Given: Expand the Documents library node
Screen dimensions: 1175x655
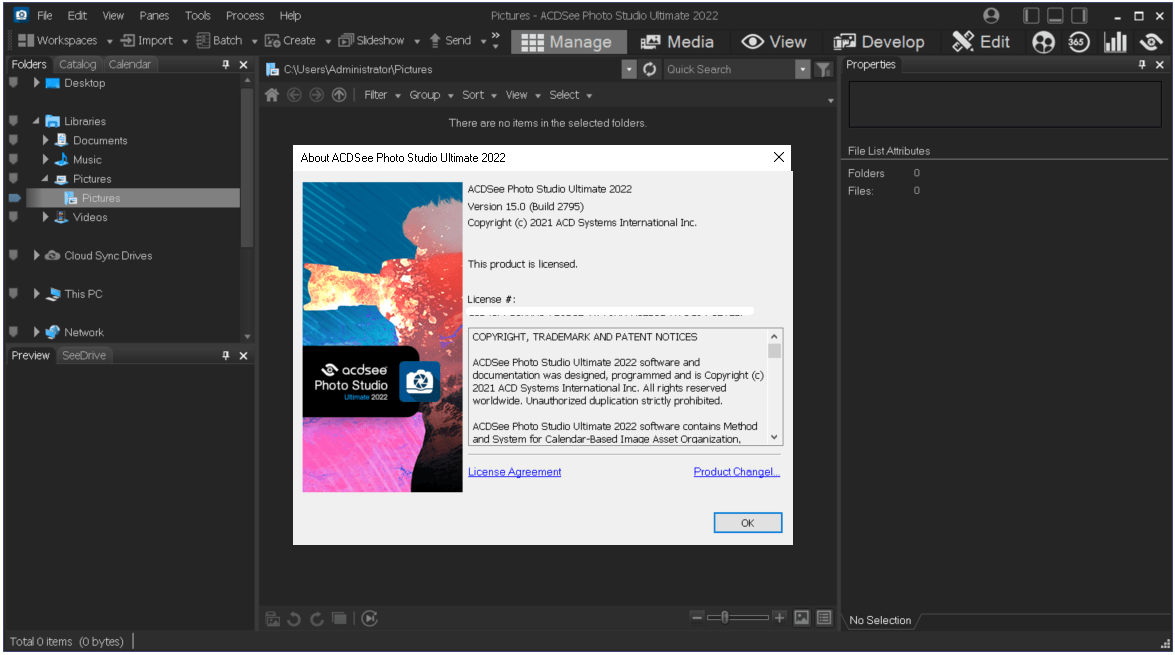Looking at the screenshot, I should pyautogui.click(x=45, y=140).
